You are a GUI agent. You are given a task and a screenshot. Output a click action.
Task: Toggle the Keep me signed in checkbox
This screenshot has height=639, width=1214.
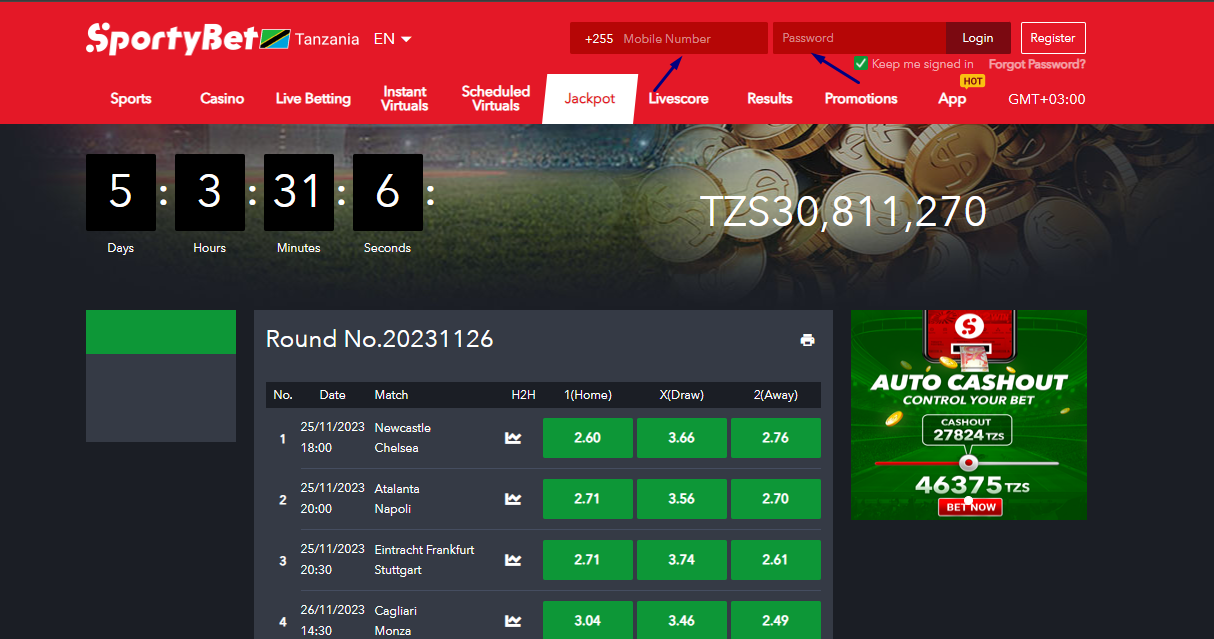[860, 64]
